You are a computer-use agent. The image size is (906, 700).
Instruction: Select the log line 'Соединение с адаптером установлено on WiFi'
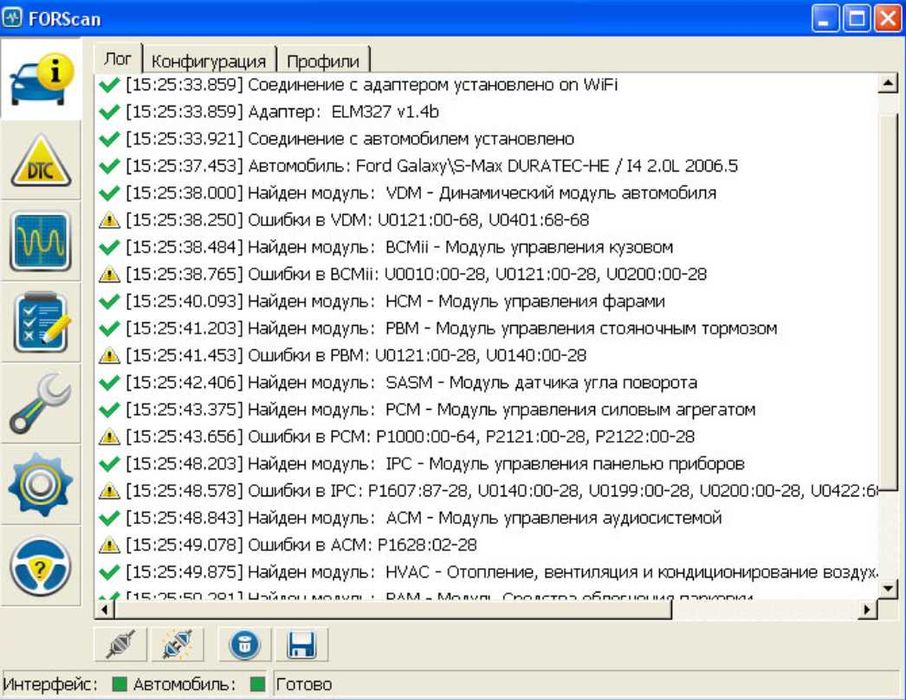coord(358,85)
